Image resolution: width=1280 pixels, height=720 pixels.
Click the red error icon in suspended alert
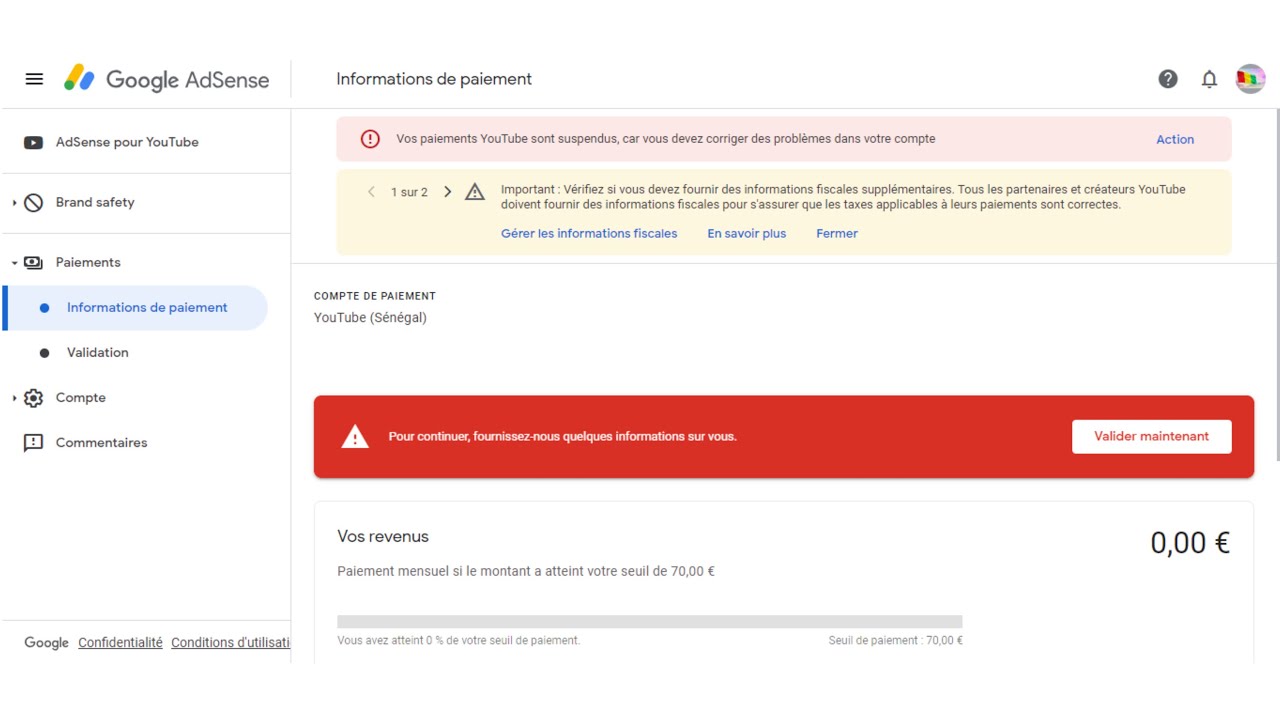tap(370, 139)
